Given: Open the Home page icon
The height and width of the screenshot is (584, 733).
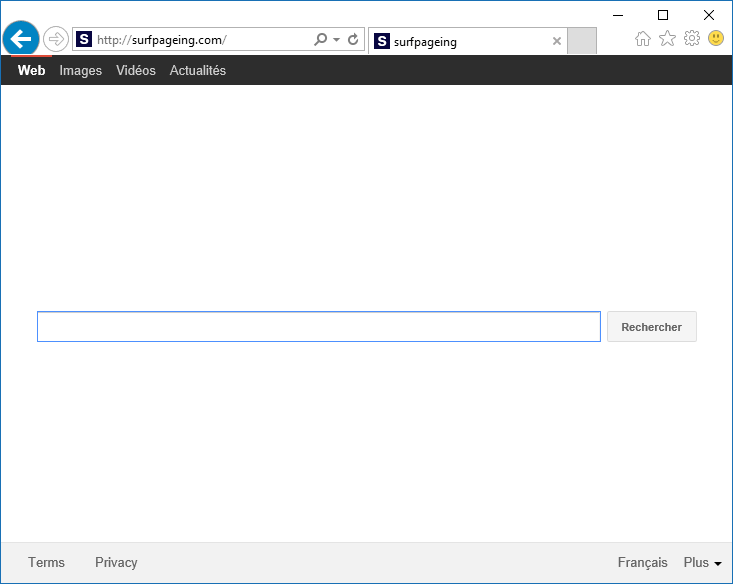Looking at the screenshot, I should 643,39.
